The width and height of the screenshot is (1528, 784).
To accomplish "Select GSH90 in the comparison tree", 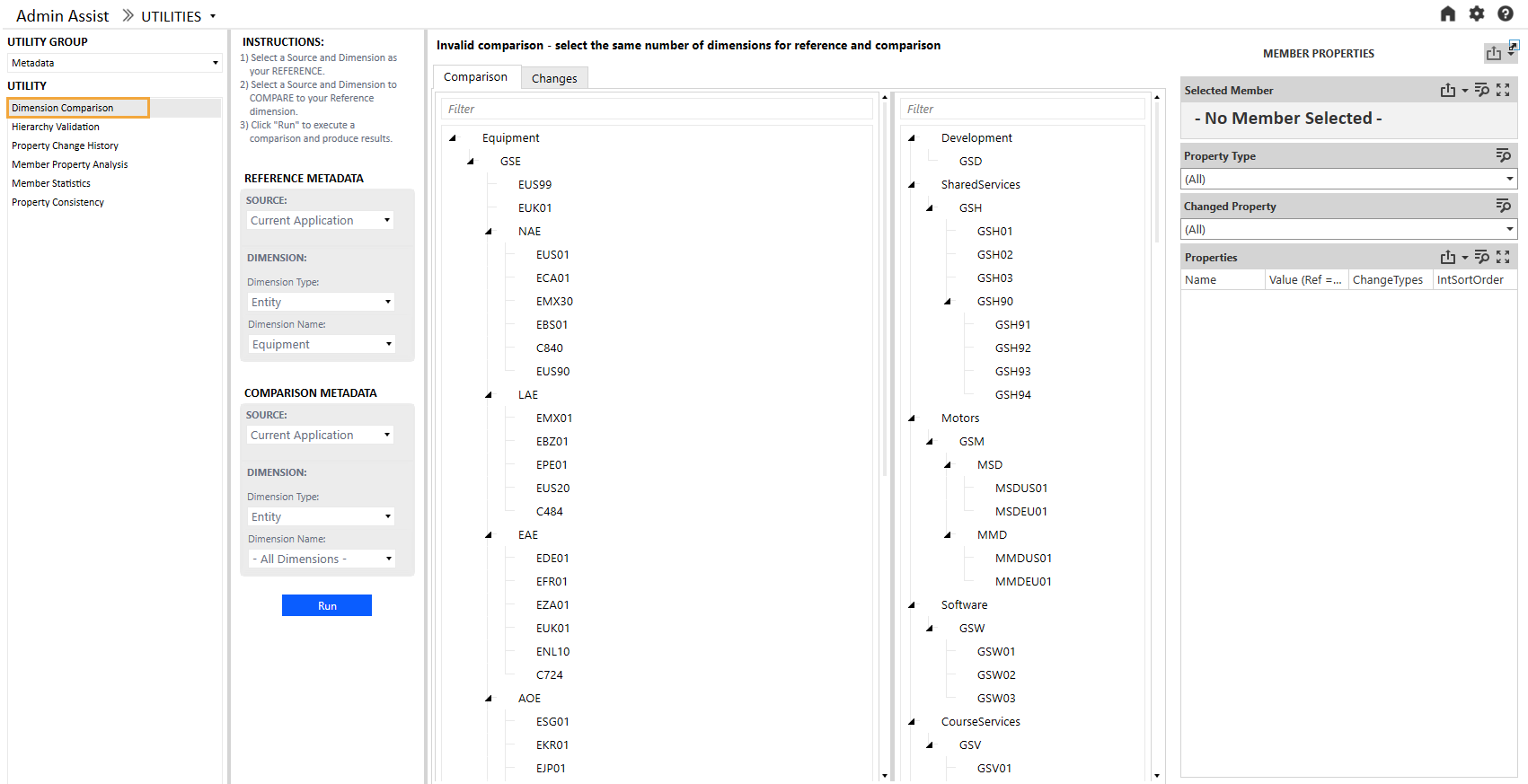I will click(x=994, y=302).
